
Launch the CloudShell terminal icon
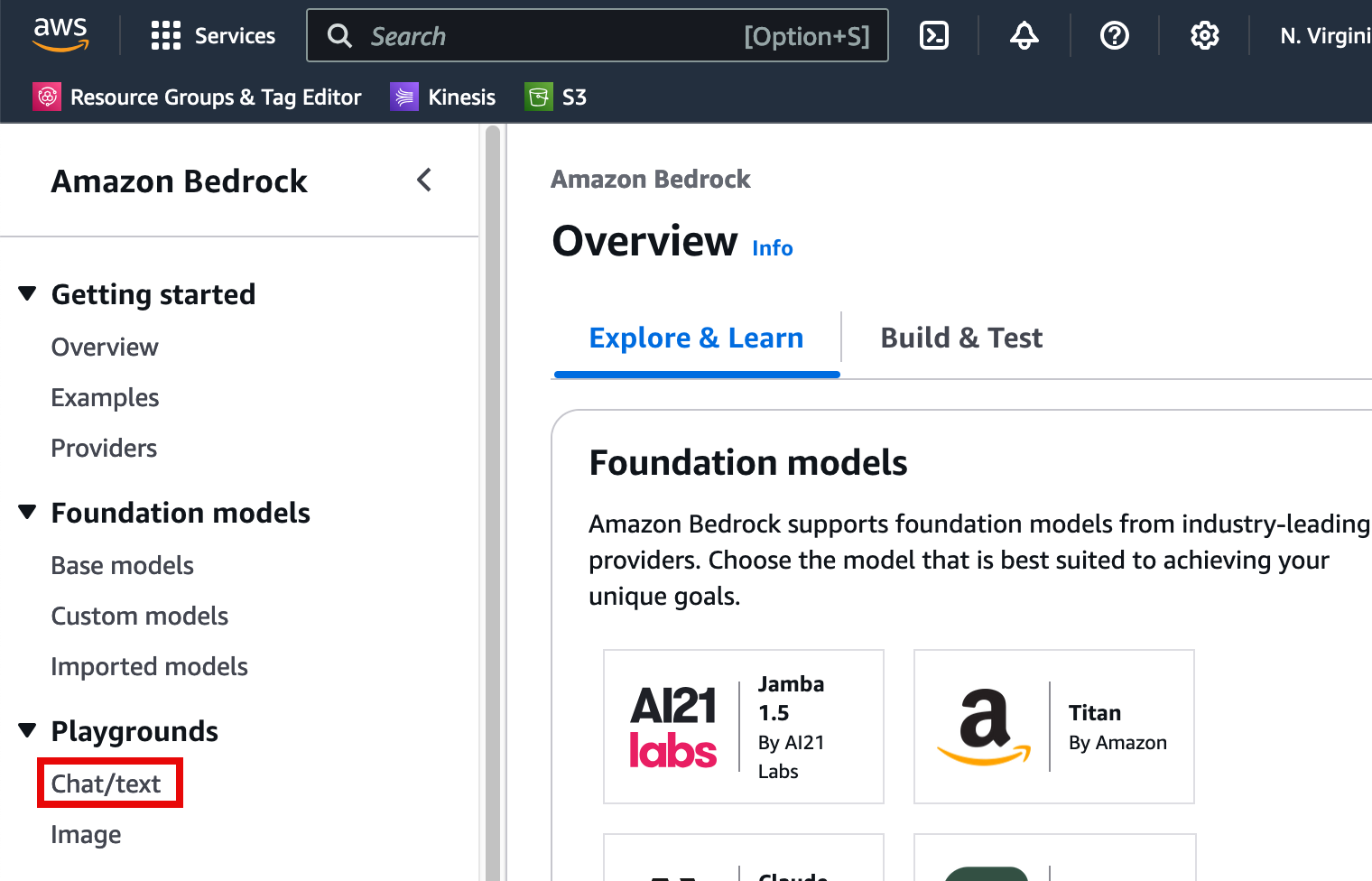pyautogui.click(x=933, y=36)
